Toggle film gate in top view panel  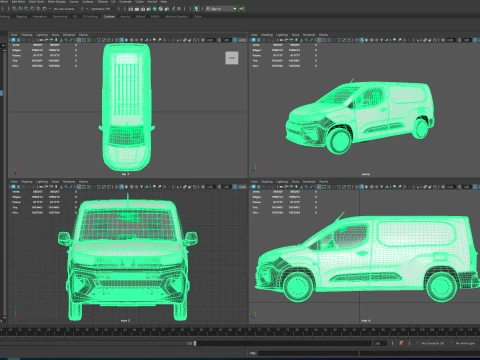click(84, 40)
